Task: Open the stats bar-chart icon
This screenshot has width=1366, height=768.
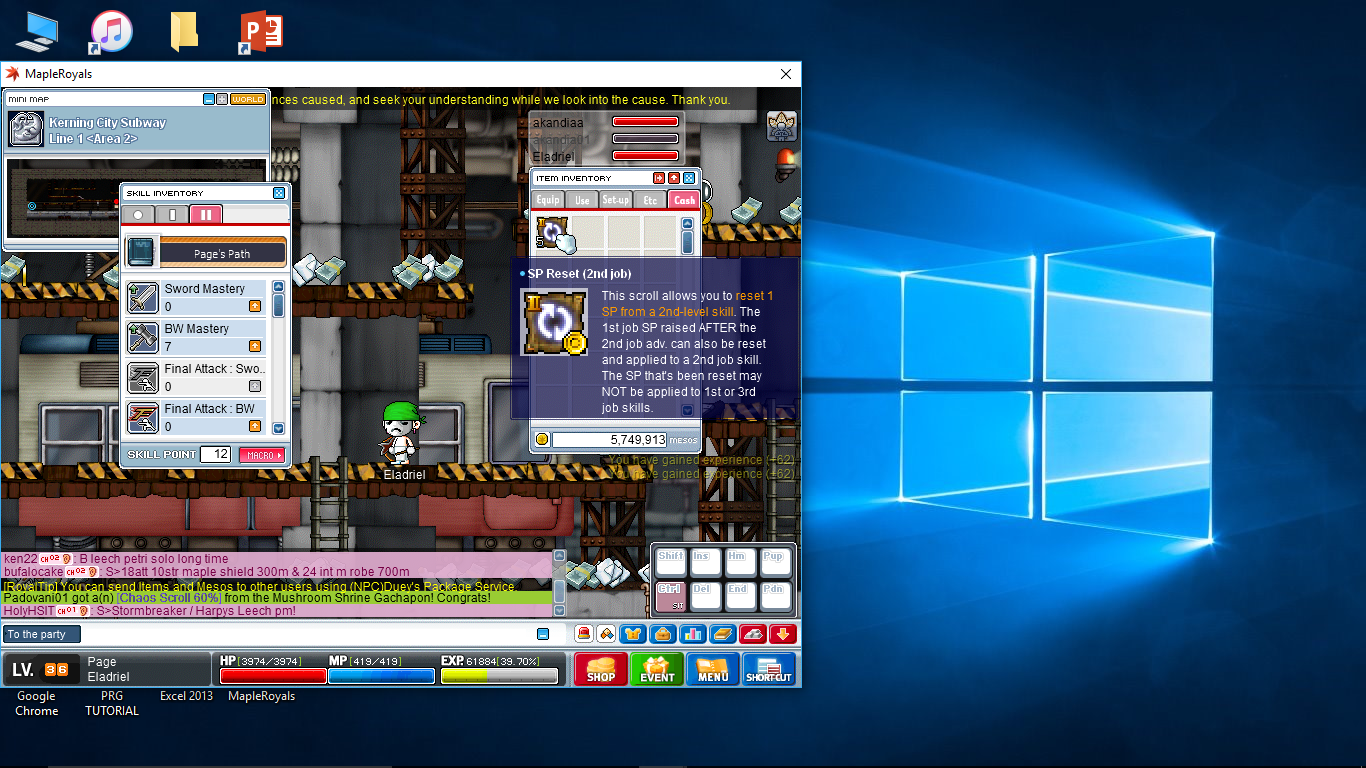Action: 692,633
